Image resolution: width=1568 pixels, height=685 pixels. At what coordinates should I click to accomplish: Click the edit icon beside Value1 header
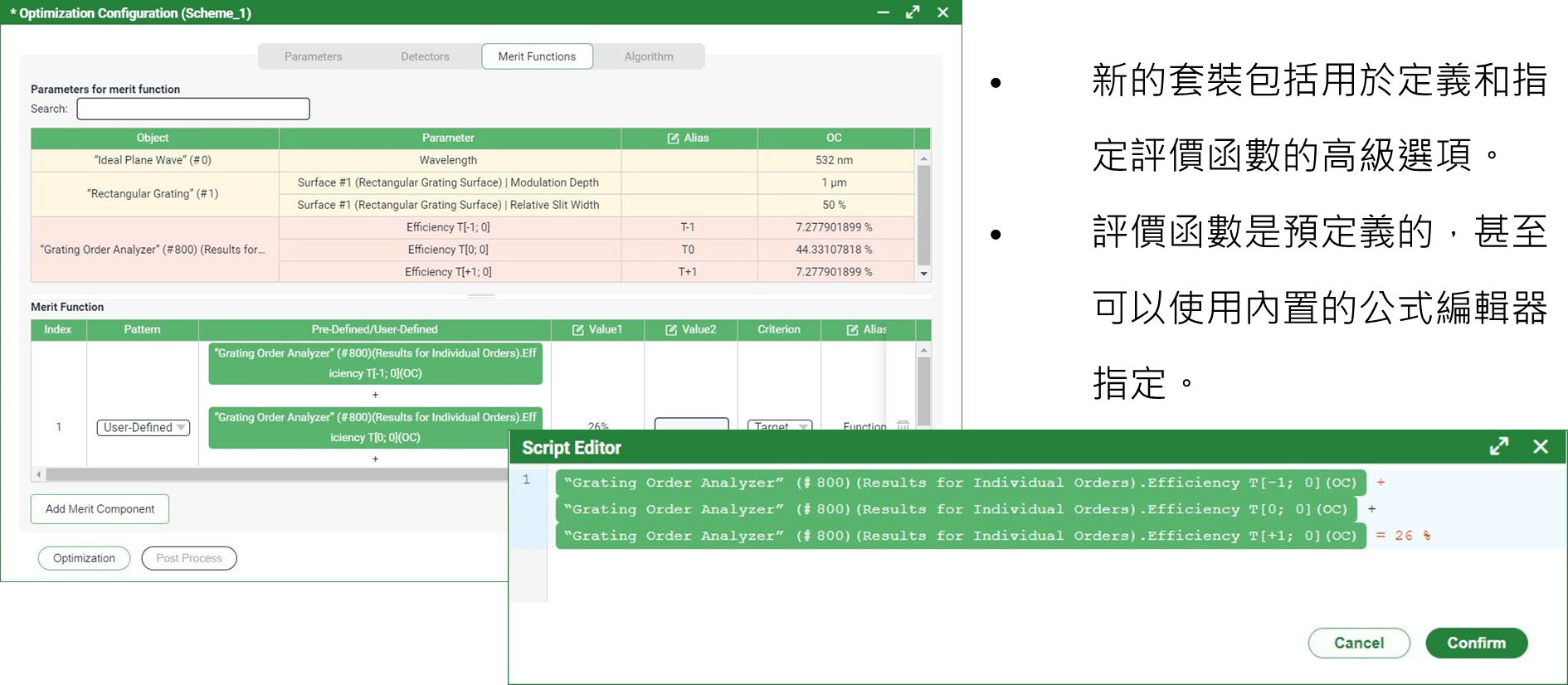[x=578, y=330]
